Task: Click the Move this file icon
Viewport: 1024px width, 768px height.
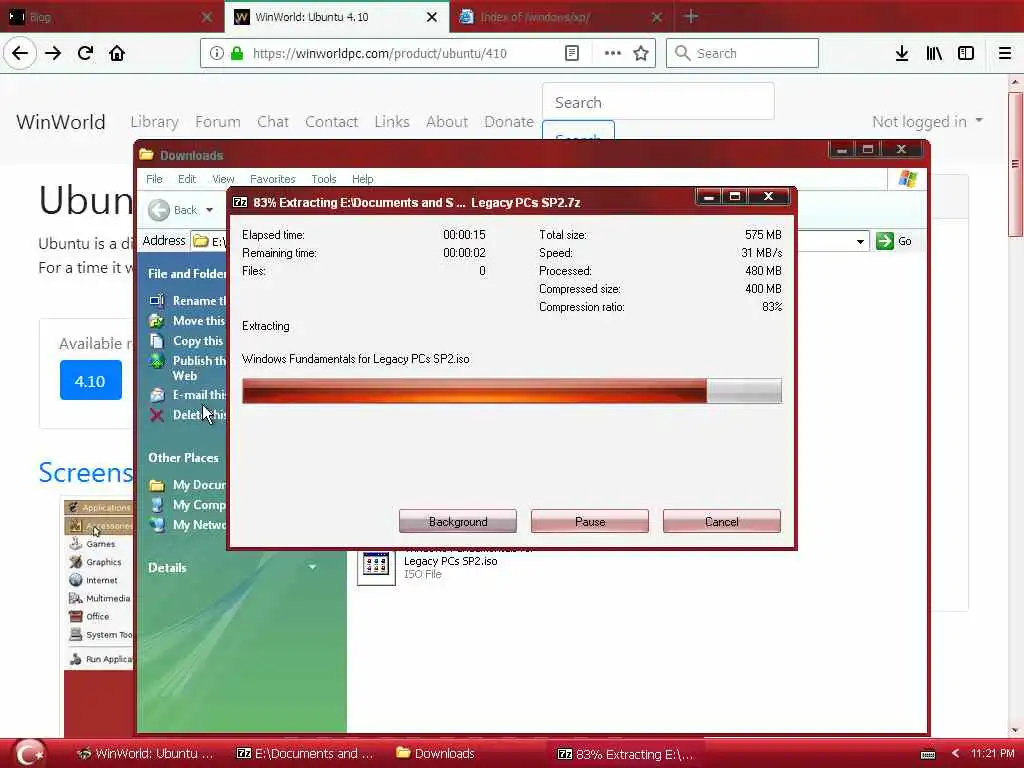Action: (x=157, y=321)
